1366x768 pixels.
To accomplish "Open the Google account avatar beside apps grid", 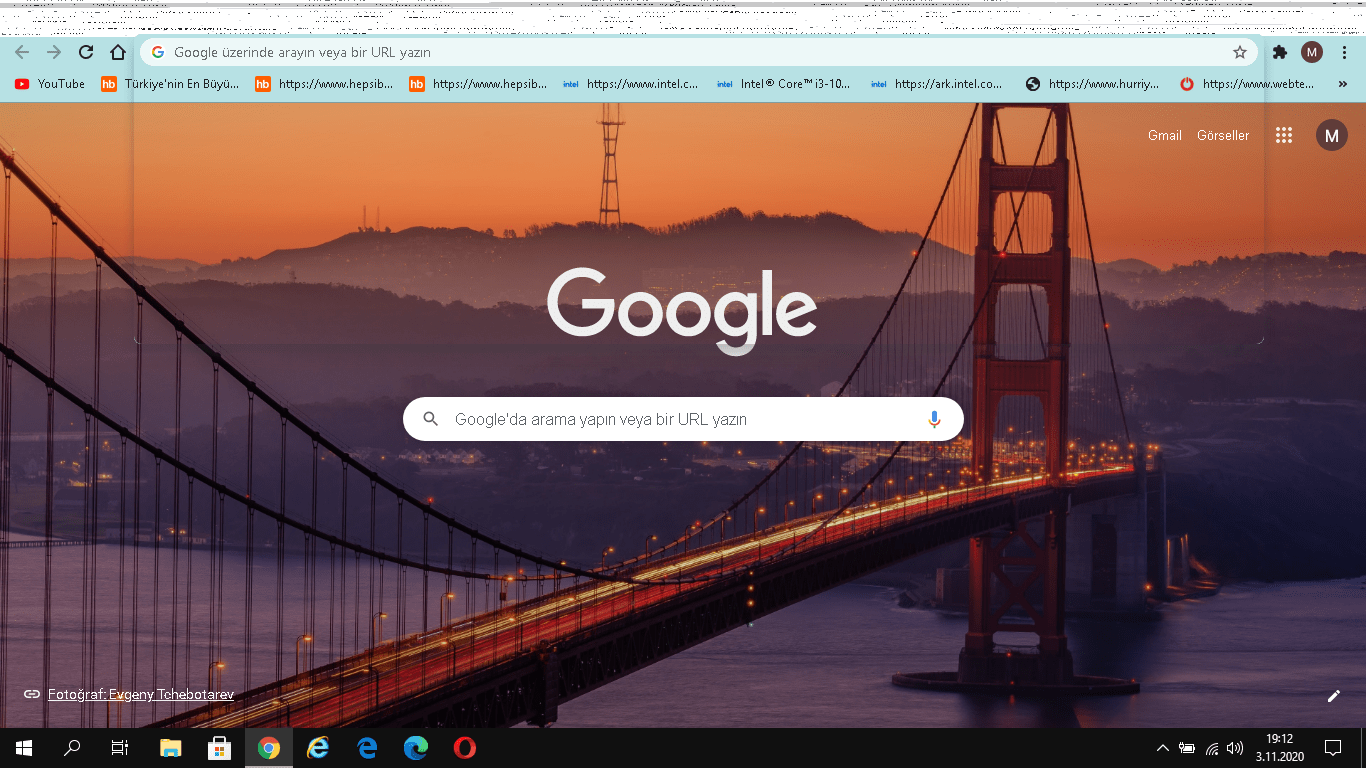I will click(1332, 135).
